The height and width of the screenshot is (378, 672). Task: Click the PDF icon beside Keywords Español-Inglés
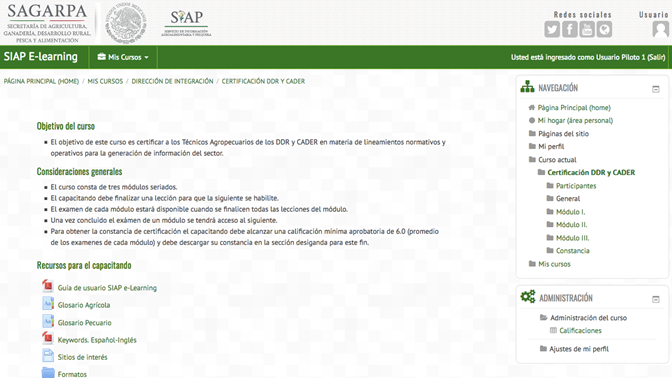pyautogui.click(x=48, y=338)
